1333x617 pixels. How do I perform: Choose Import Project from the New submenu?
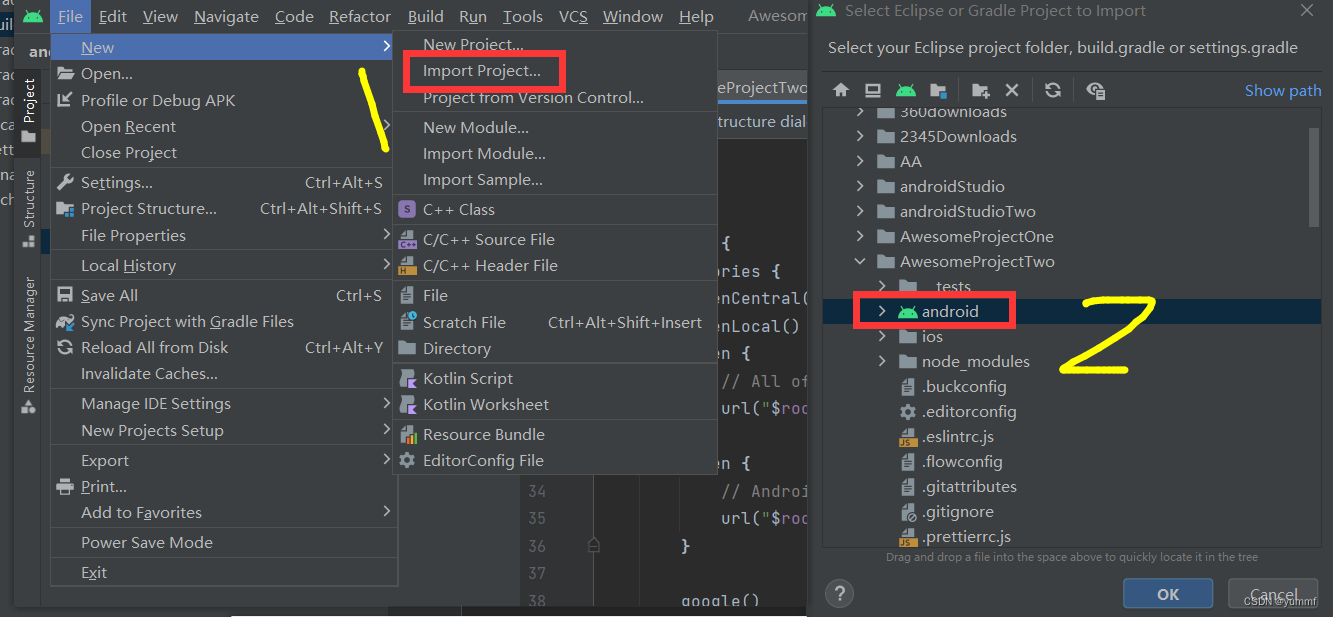click(482, 71)
